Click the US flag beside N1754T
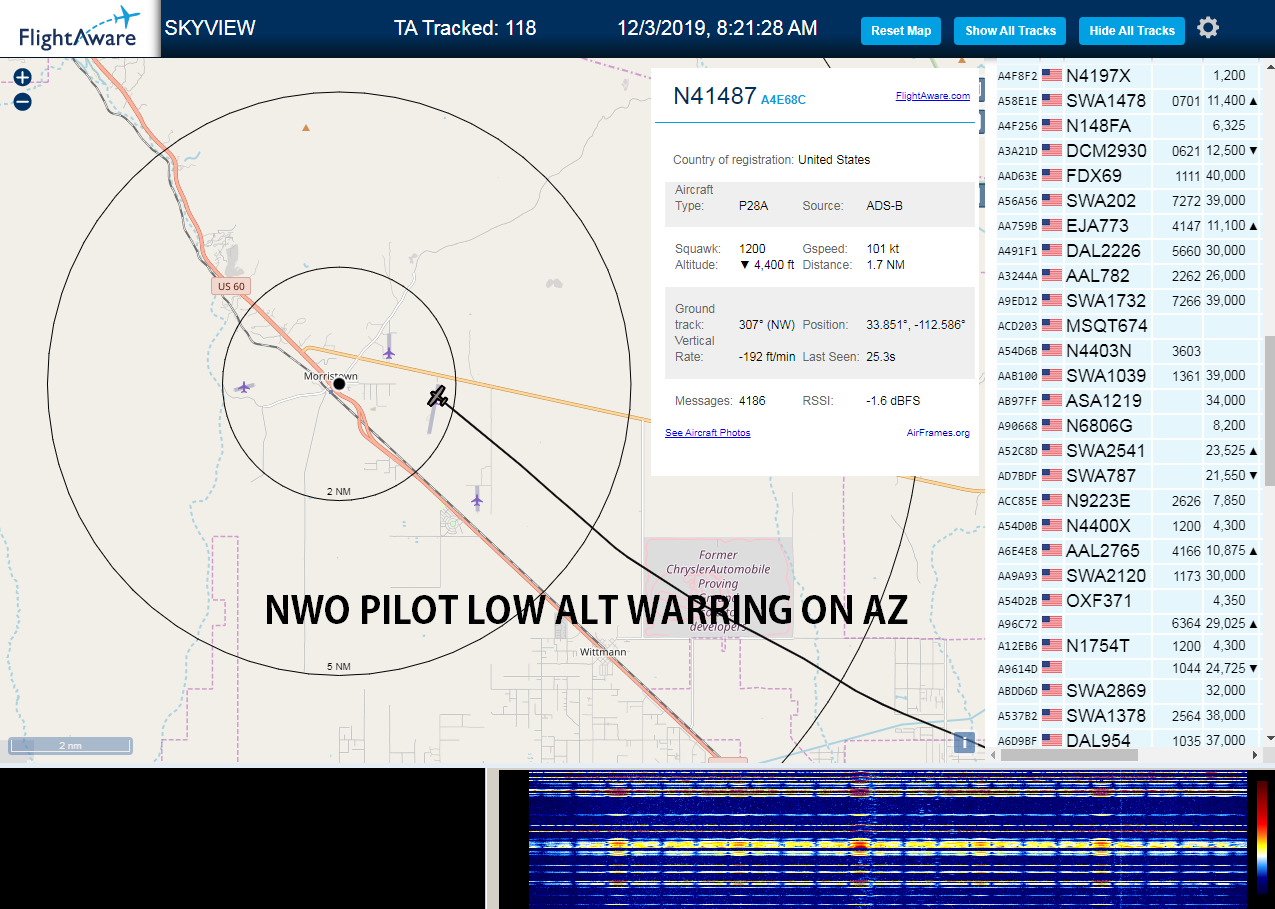The image size is (1275, 909). point(1052,645)
